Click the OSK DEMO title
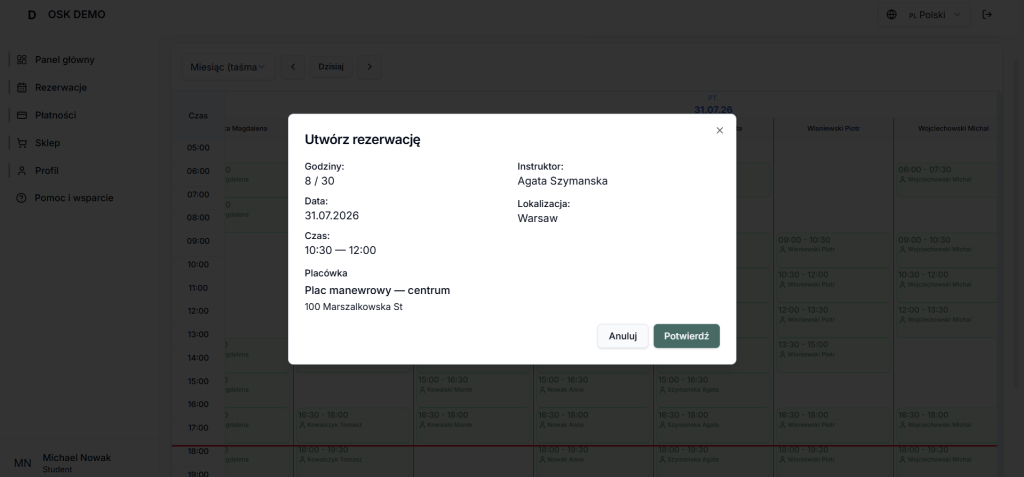The height and width of the screenshot is (477, 1024). point(76,14)
